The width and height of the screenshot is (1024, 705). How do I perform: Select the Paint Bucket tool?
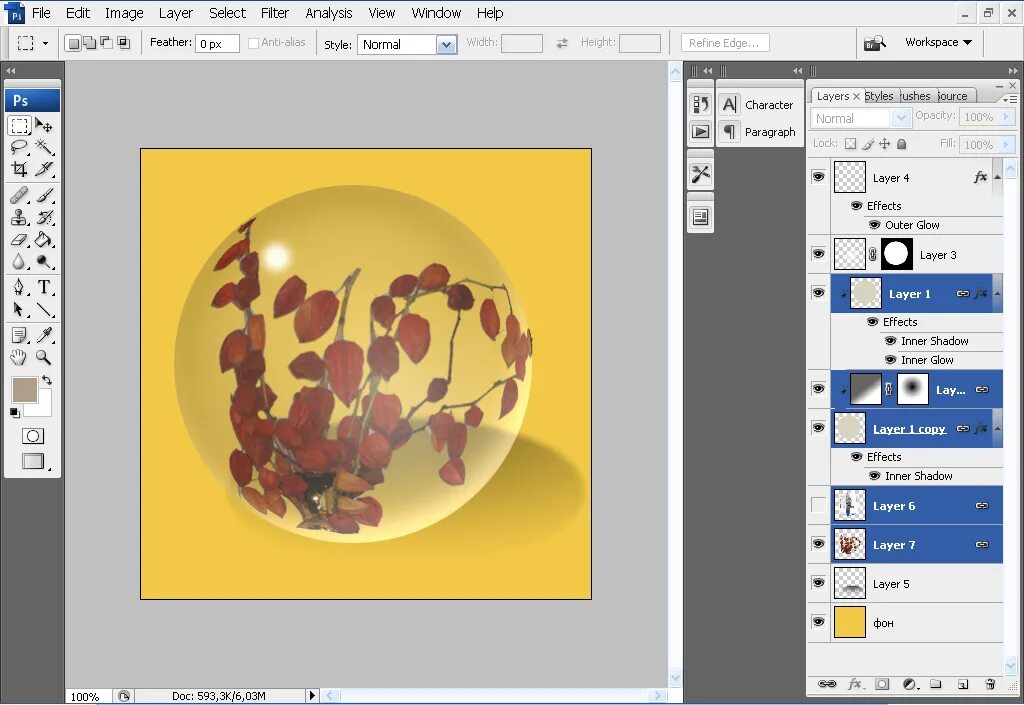pos(44,239)
